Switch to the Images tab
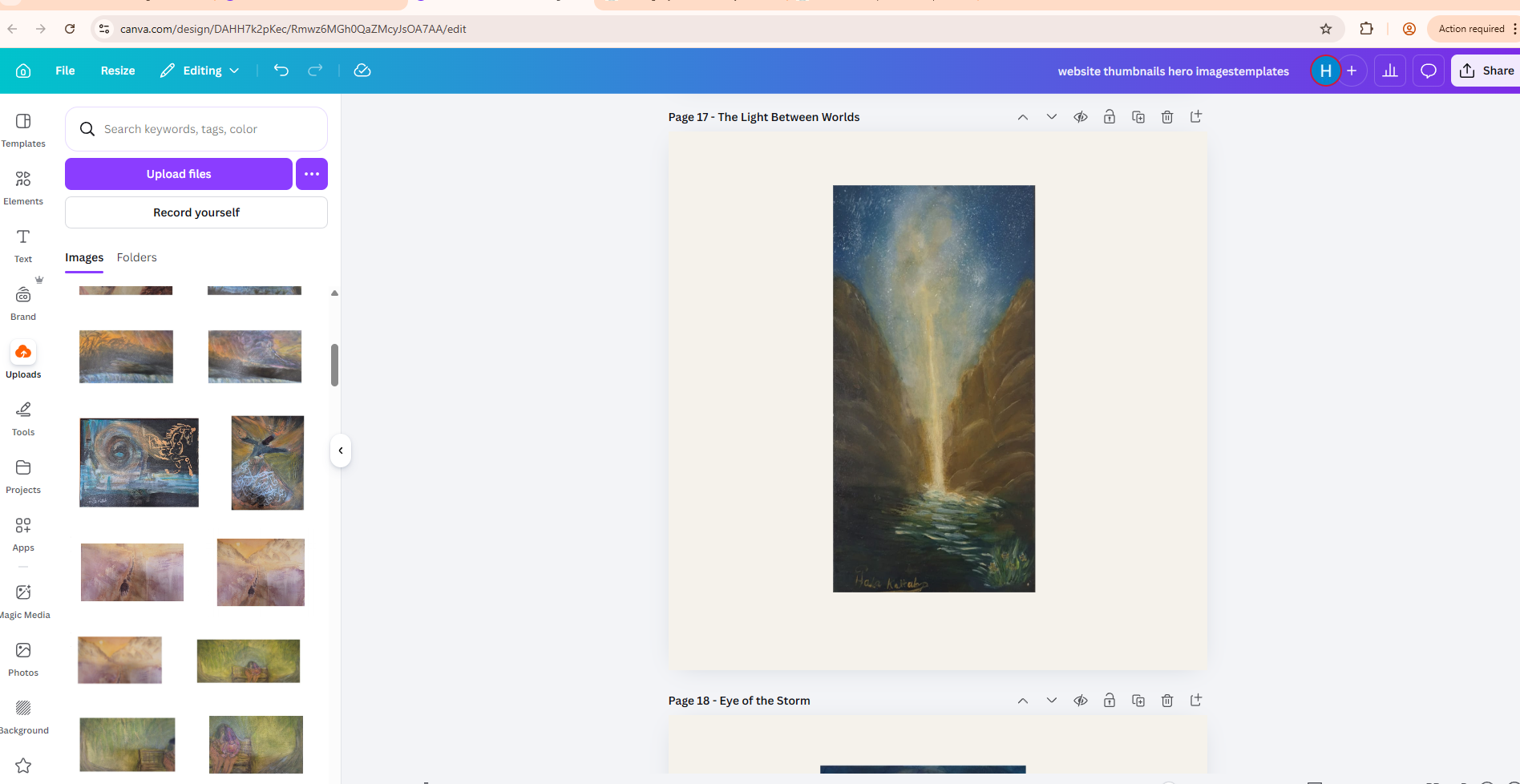Screen dimensions: 1520x784 pyautogui.click(x=84, y=257)
